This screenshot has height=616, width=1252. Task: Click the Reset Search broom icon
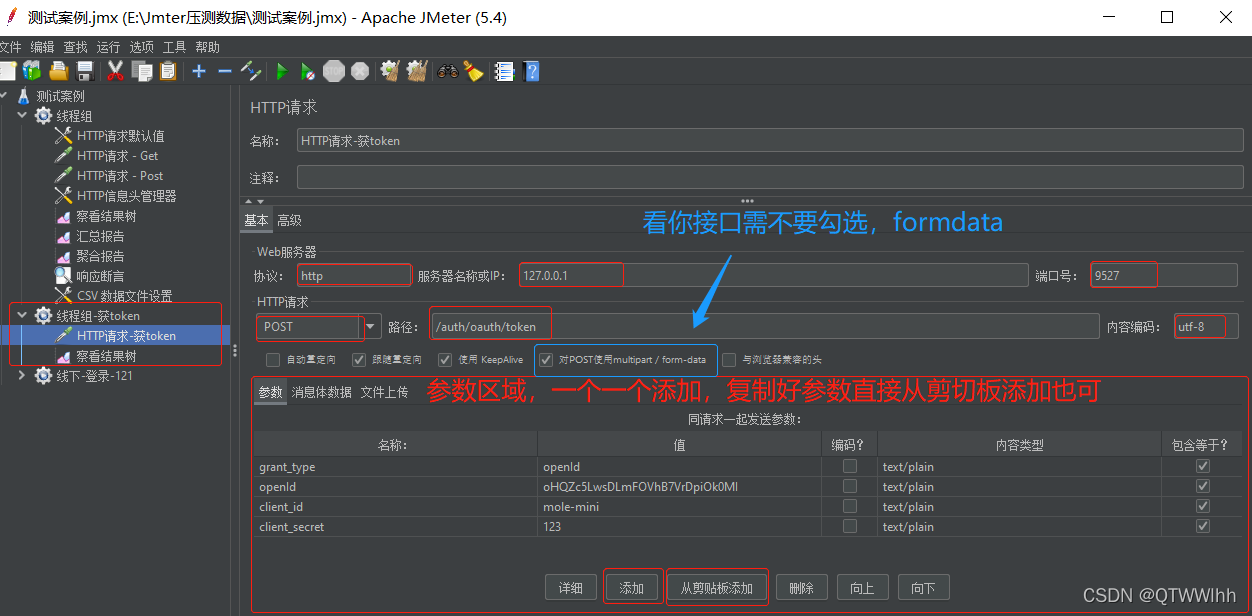pos(473,71)
